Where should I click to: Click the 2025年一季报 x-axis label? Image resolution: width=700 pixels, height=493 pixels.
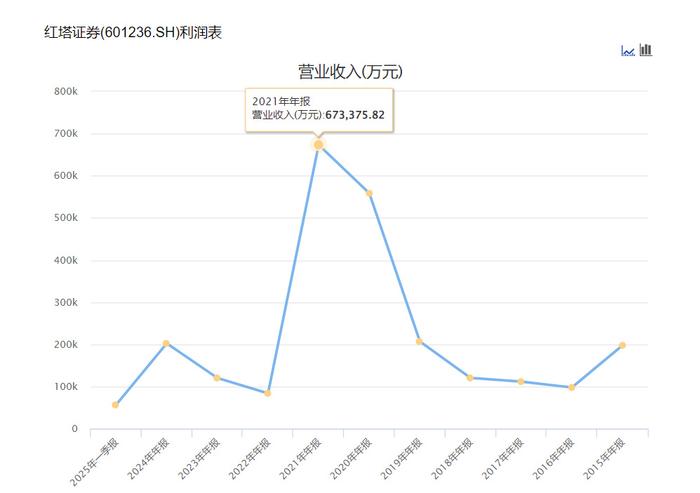click(95, 462)
